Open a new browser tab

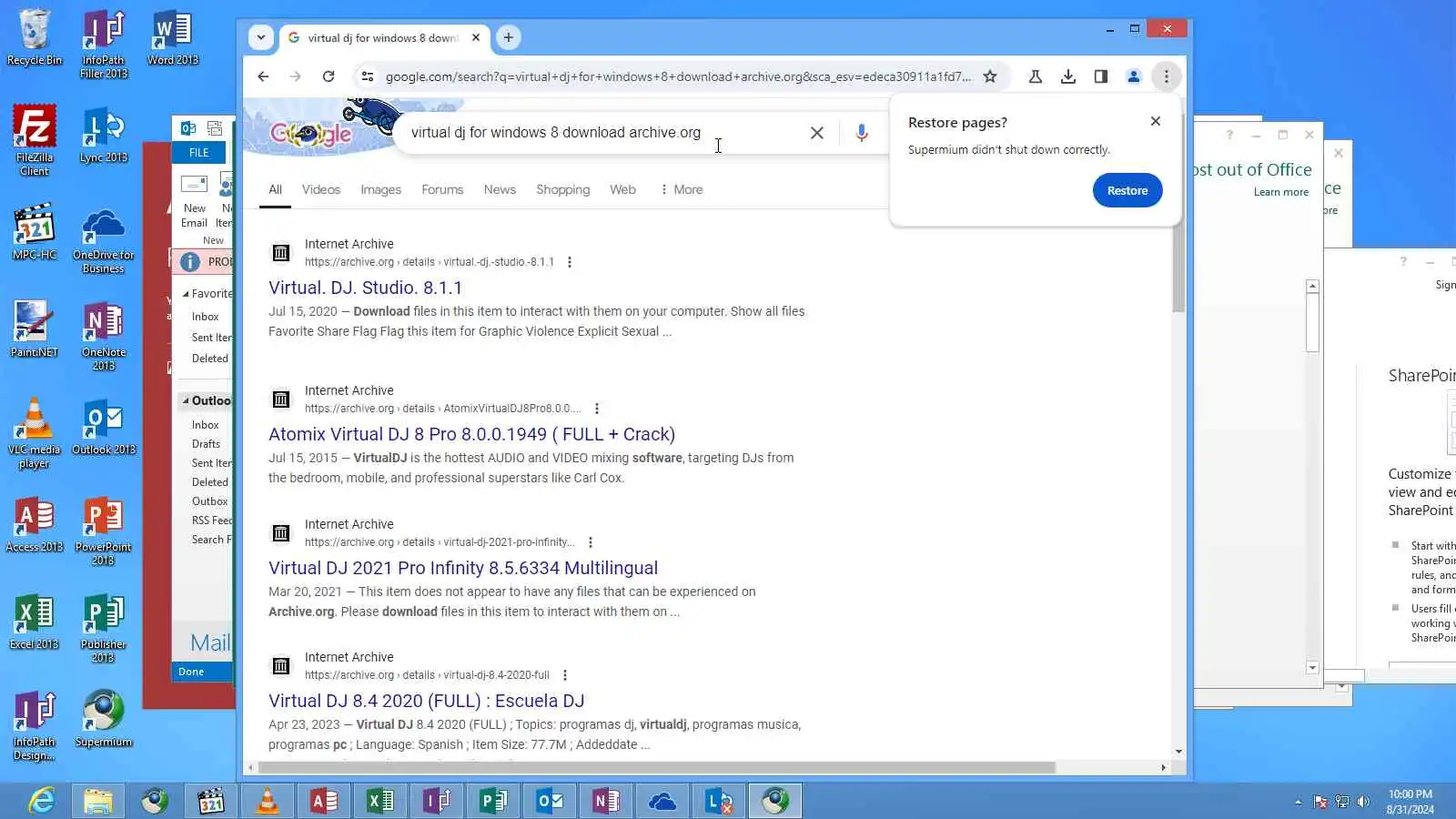[509, 37]
